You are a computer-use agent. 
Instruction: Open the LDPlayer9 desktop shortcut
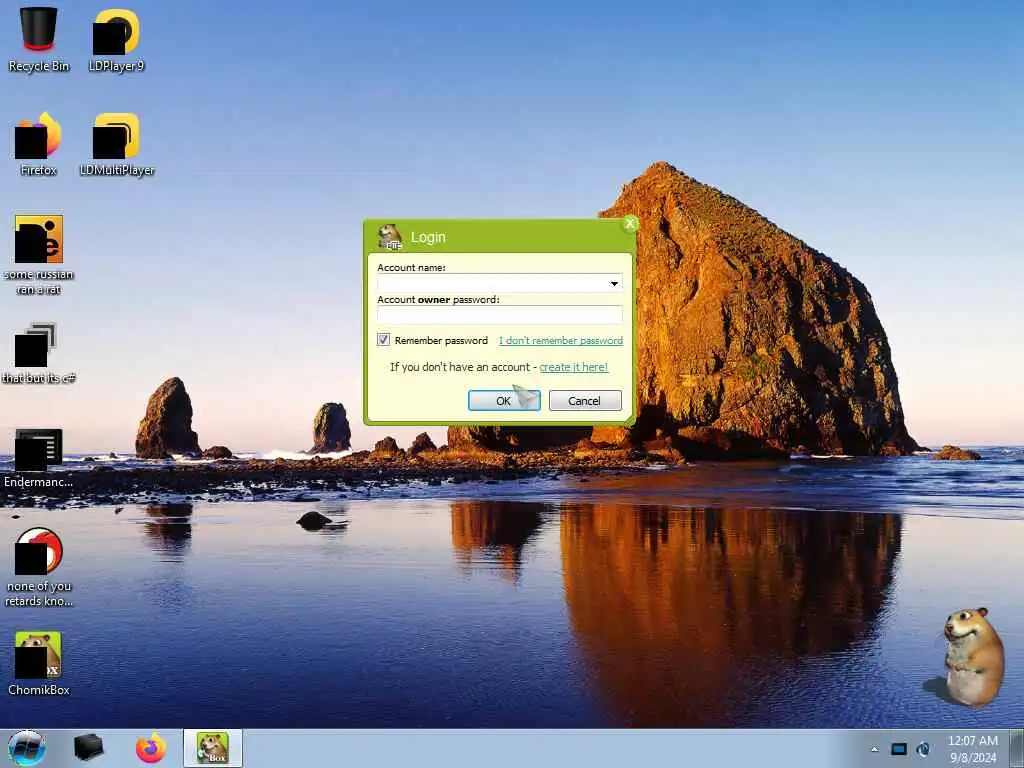pyautogui.click(x=116, y=39)
